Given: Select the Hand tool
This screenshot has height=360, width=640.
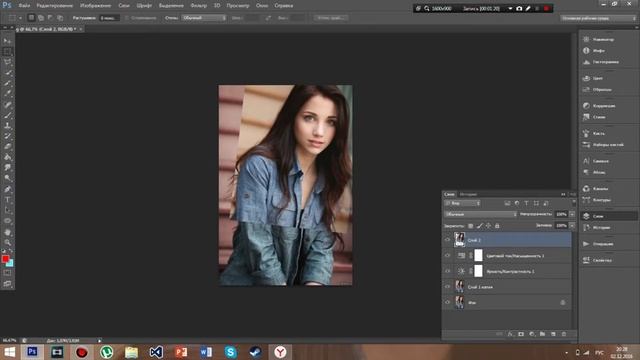Looking at the screenshot, I should 7,232.
